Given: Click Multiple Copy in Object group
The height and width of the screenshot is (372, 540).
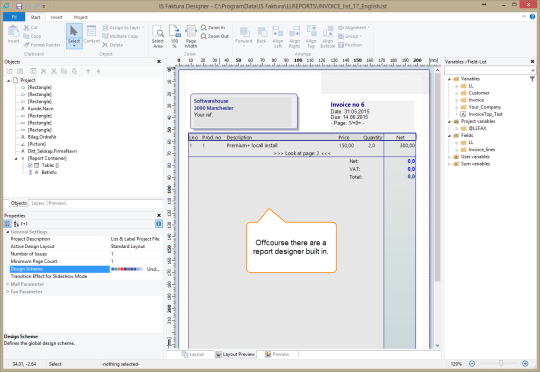Looking at the screenshot, I should 120,36.
